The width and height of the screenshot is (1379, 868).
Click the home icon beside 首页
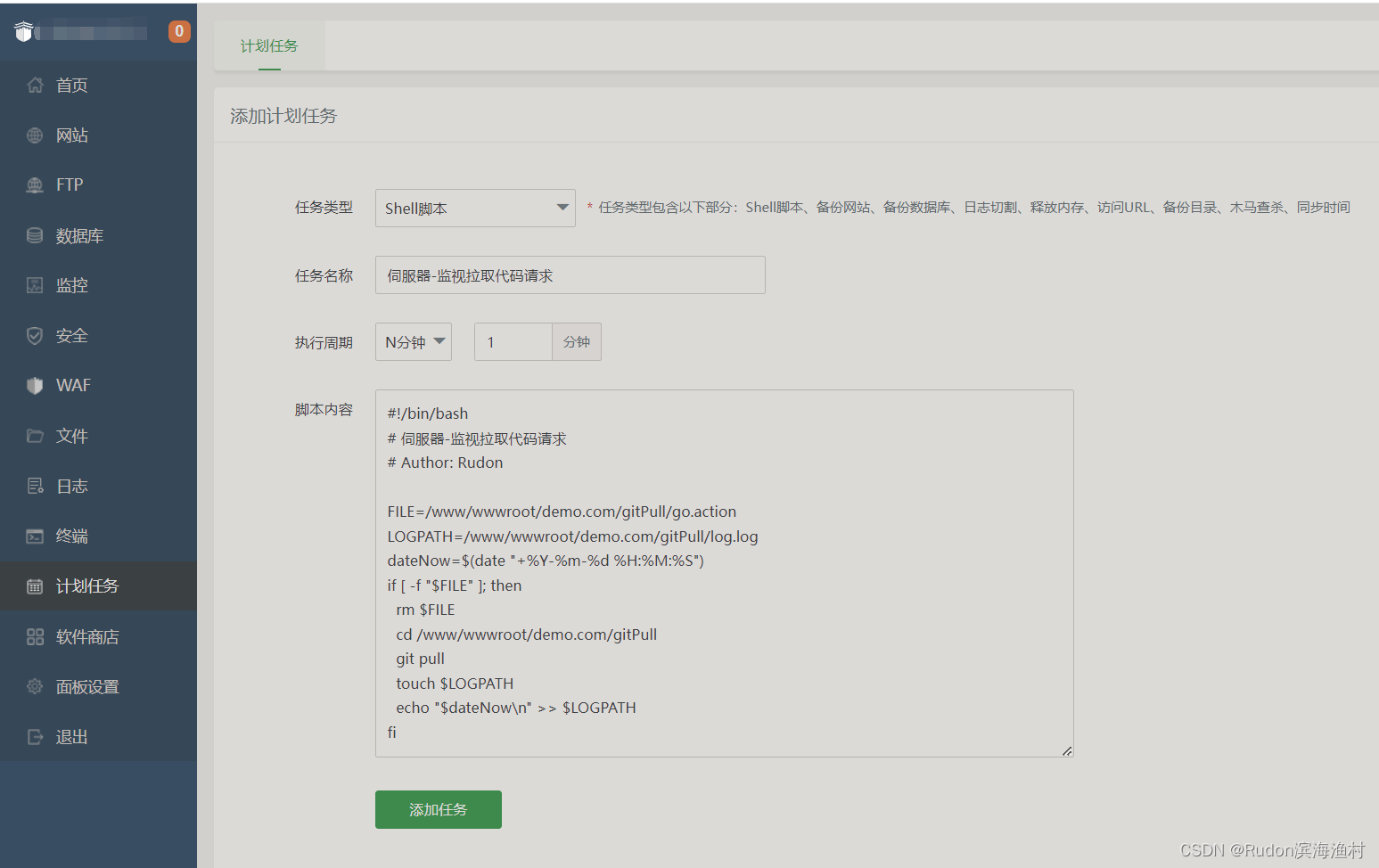35,86
